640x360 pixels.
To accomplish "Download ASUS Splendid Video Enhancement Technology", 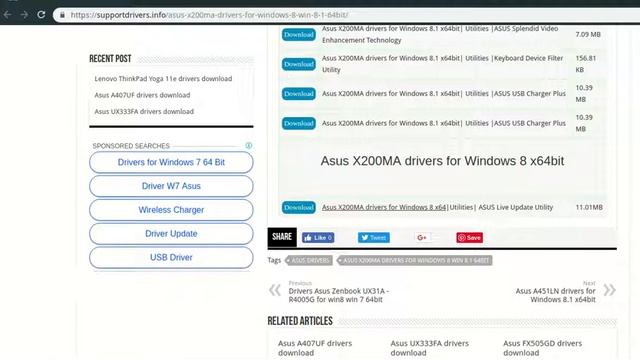I will [x=299, y=35].
